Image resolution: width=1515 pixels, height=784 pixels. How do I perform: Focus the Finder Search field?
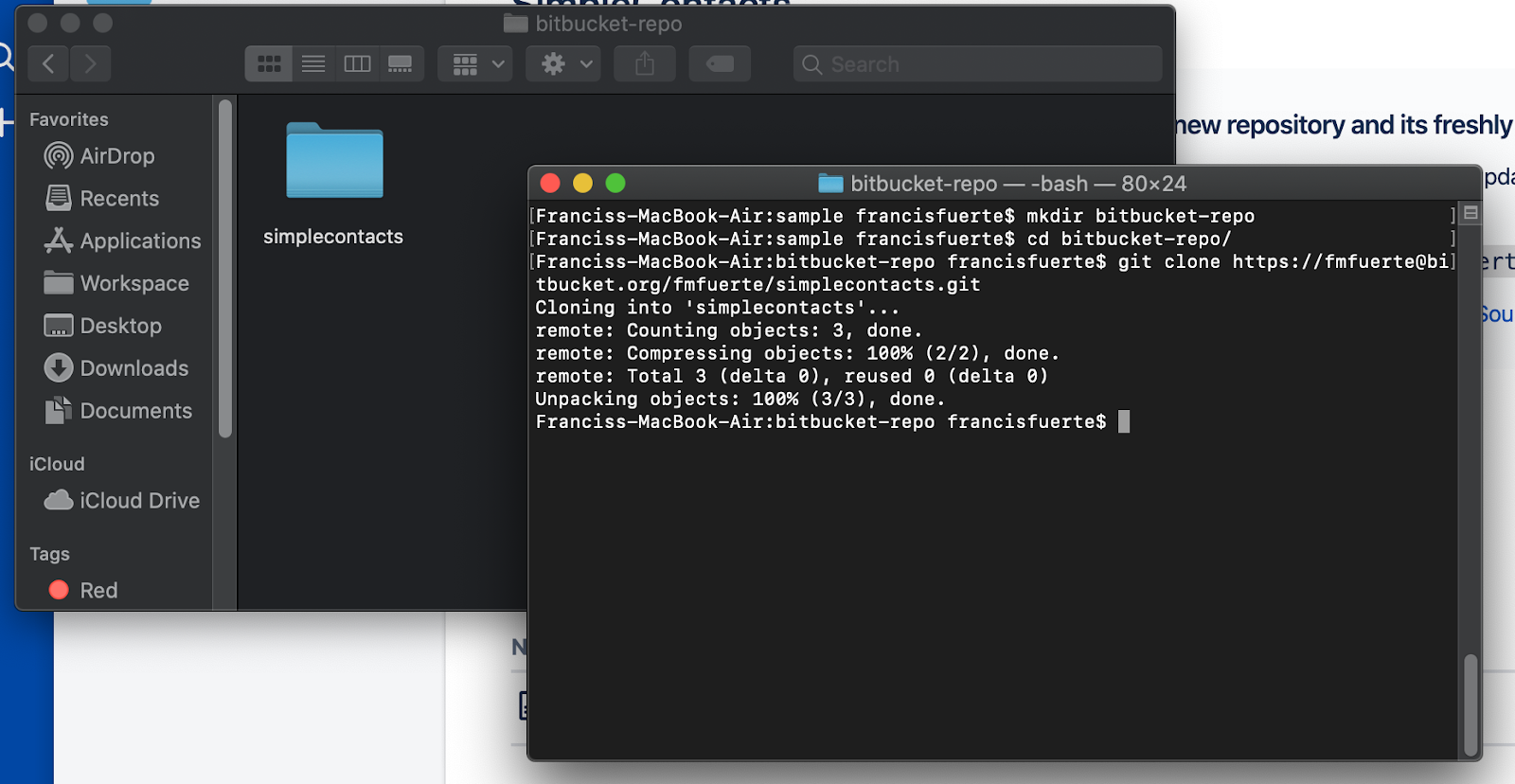[977, 63]
